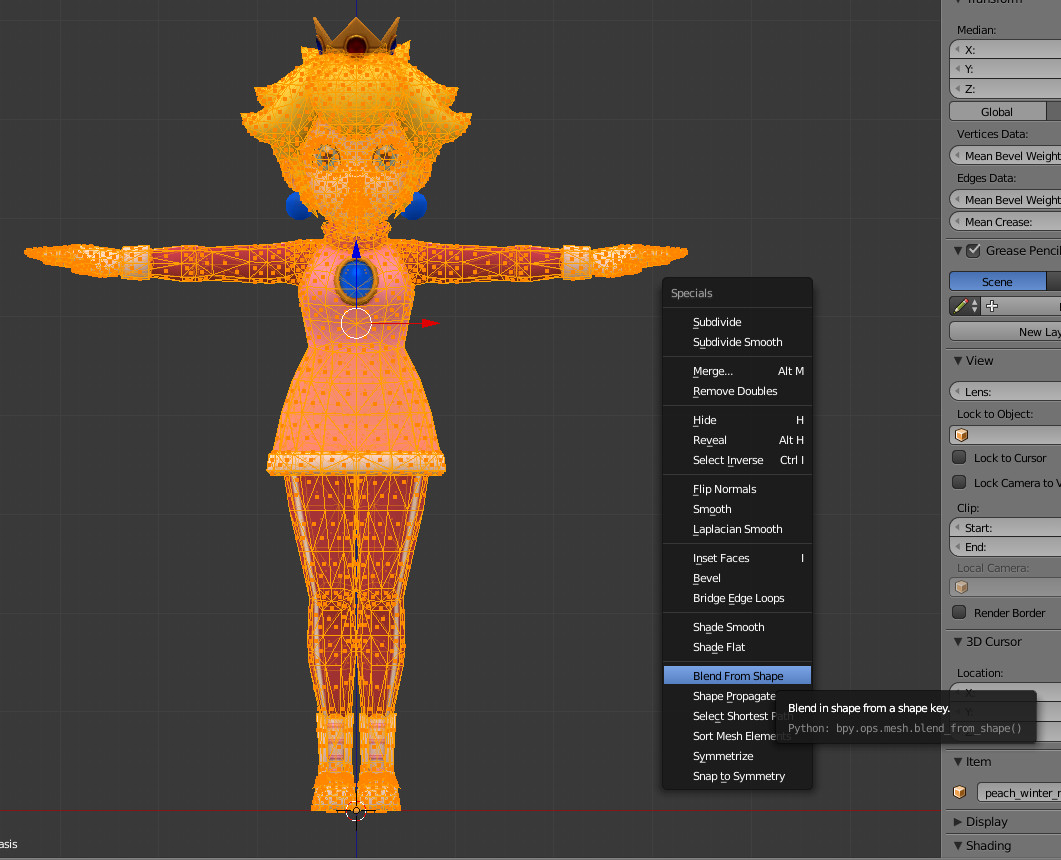The image size is (1061, 860).
Task: Click the Local Camera cube icon
Action: (961, 589)
